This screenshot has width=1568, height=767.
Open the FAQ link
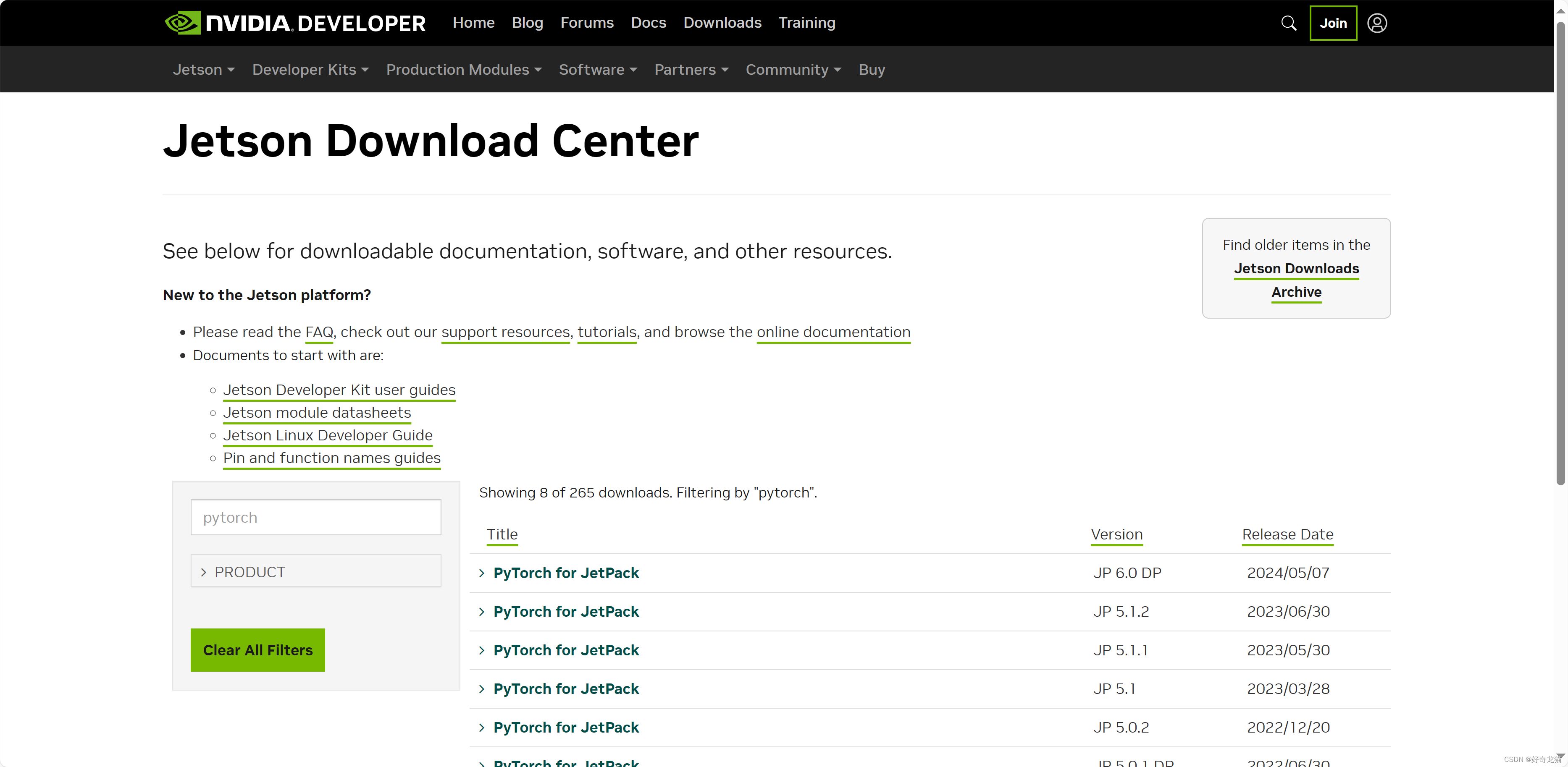319,332
